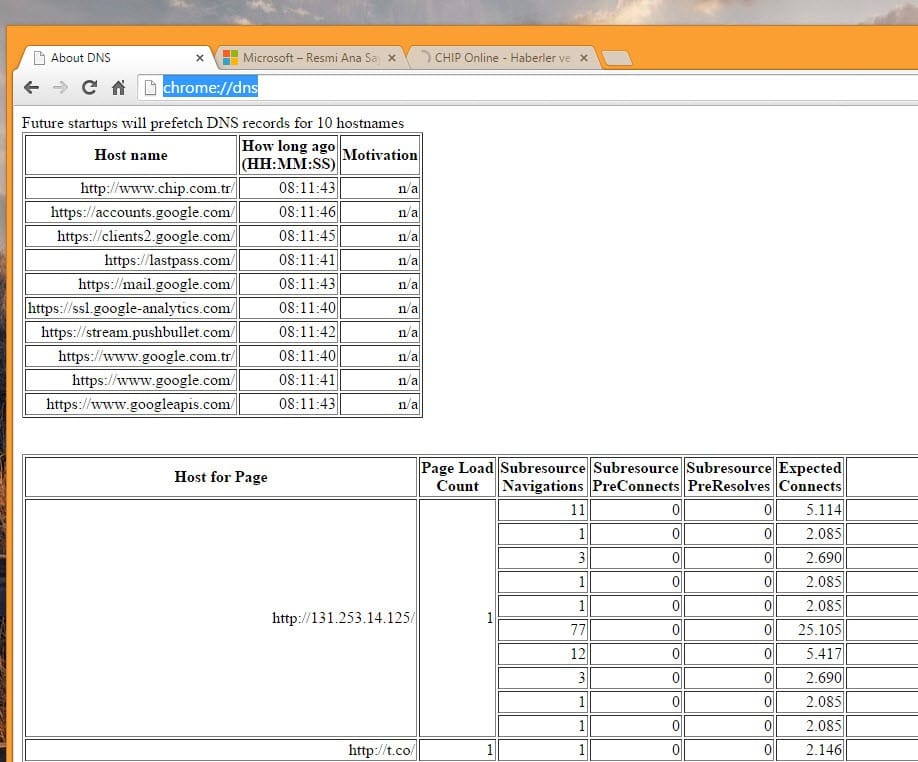Switch to the About DNS tab
The image size is (918, 762).
(x=114, y=57)
